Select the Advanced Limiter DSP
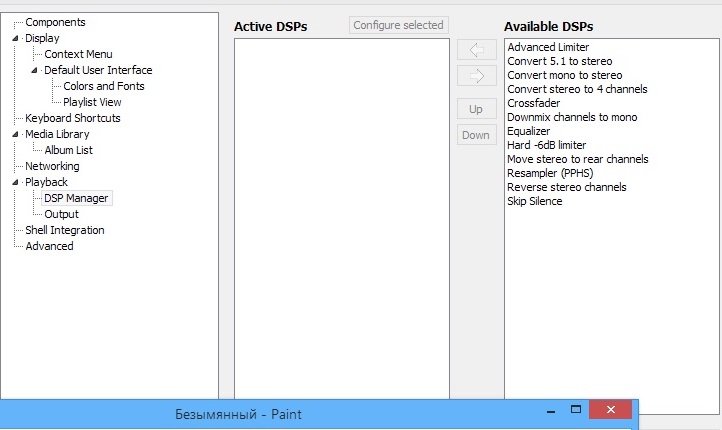The height and width of the screenshot is (430, 722). 548,47
